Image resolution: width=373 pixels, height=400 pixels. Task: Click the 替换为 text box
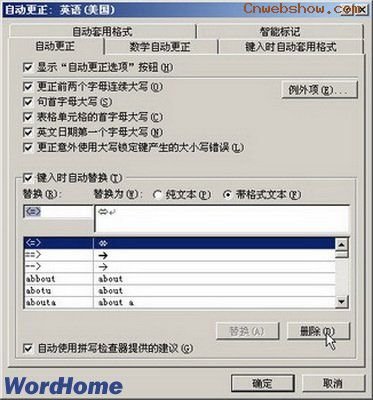tap(222, 218)
